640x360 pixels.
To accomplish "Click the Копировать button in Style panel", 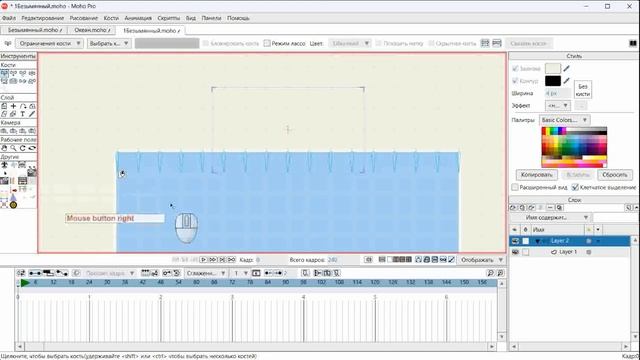I will click(x=536, y=175).
